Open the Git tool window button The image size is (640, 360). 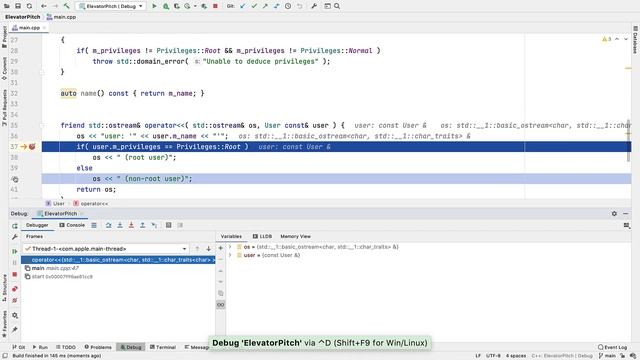pos(19,347)
